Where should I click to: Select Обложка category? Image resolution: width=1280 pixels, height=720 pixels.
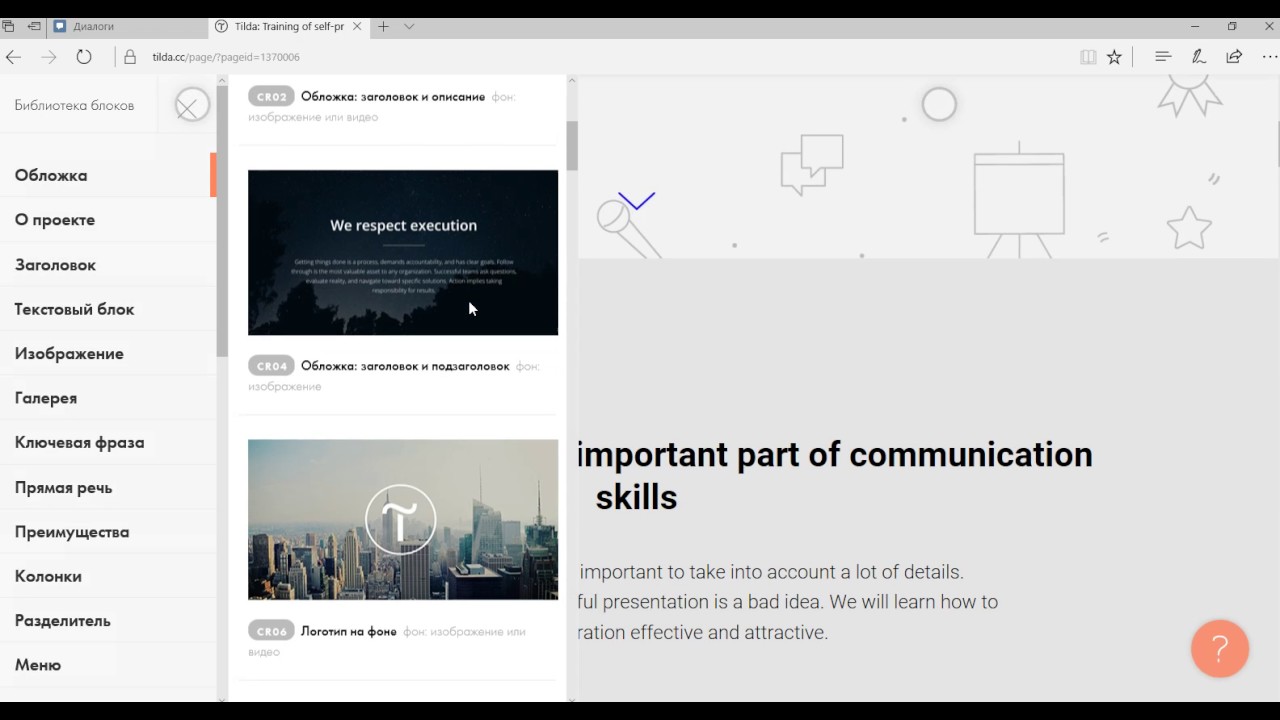[51, 175]
